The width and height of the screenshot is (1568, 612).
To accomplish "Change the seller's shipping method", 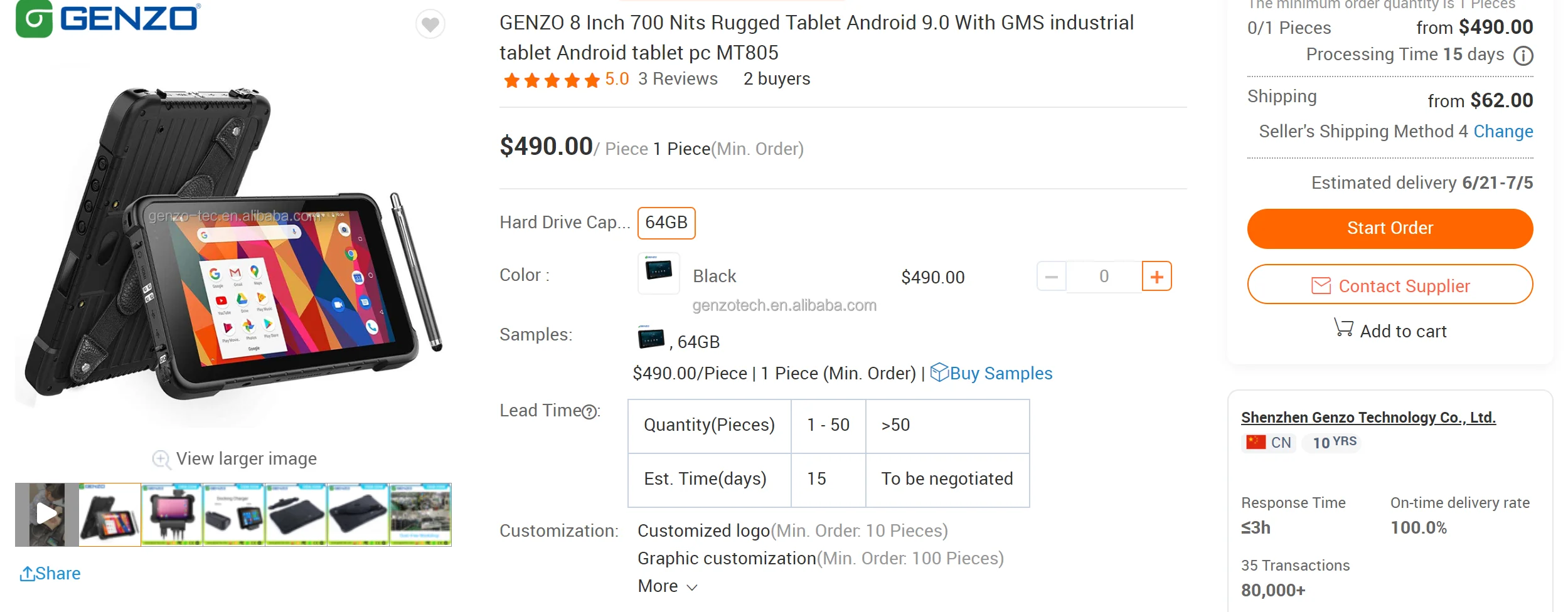I will click(1503, 132).
